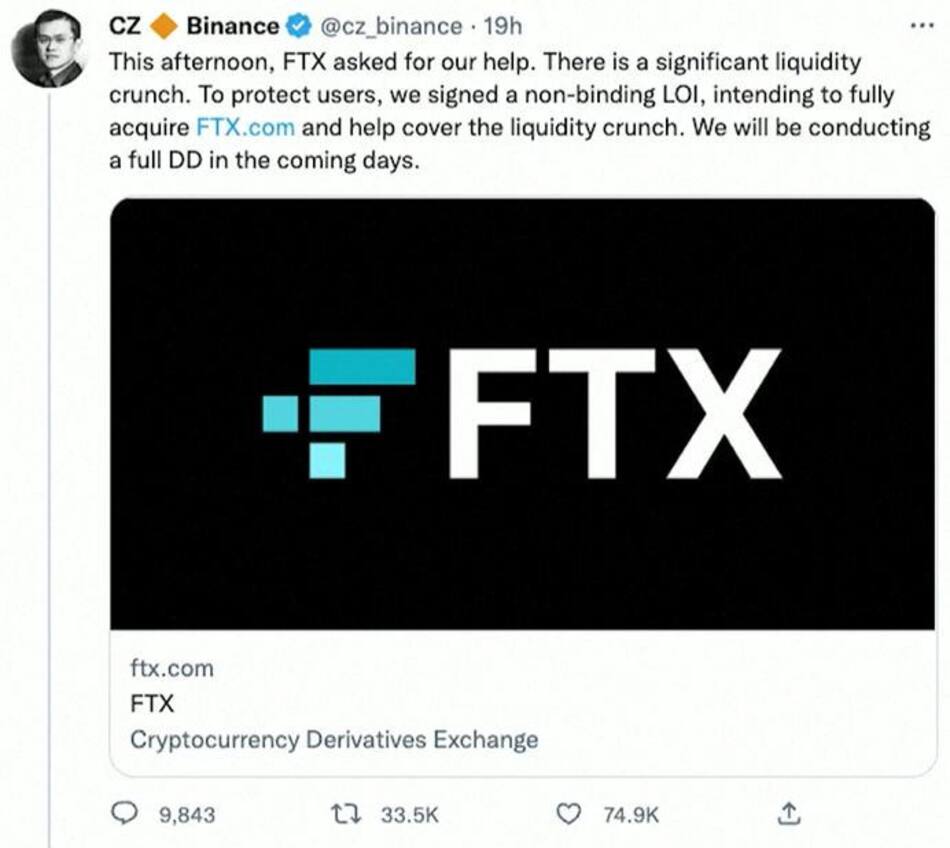Click the ftx.com domain in link card
950x848 pixels.
point(172,668)
